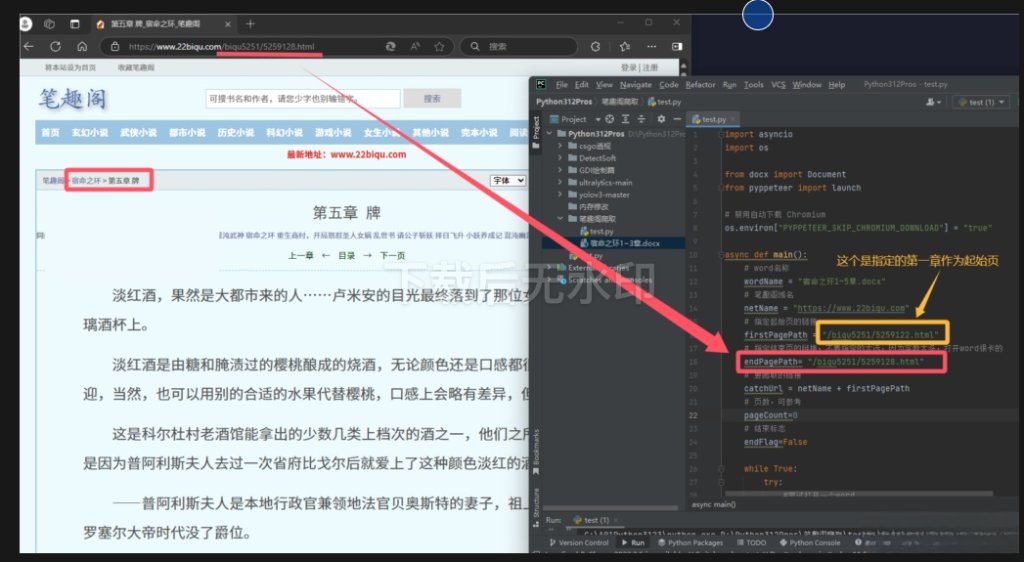Close the 第五章 牌 browser tab
Image resolution: width=1024 pixels, height=562 pixels.
(x=227, y=24)
